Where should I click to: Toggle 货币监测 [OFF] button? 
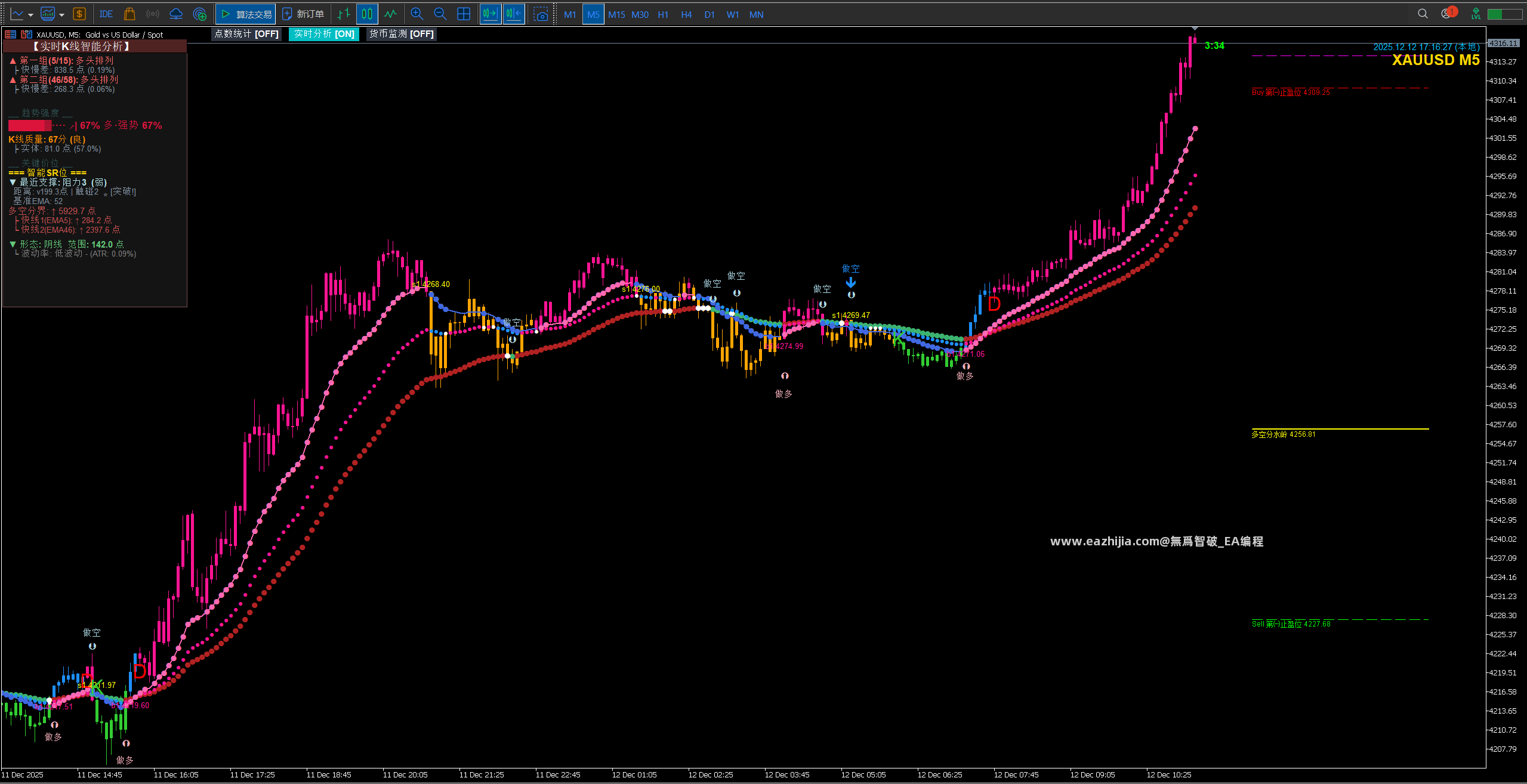tap(402, 34)
